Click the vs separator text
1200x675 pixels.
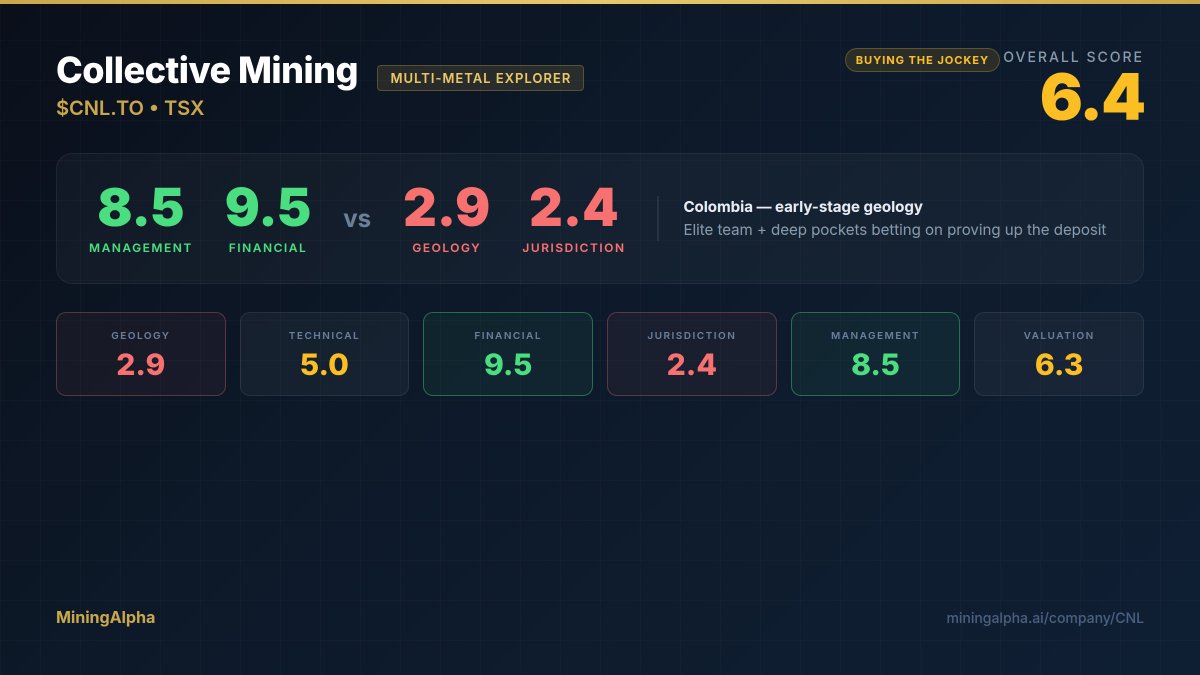tap(357, 219)
